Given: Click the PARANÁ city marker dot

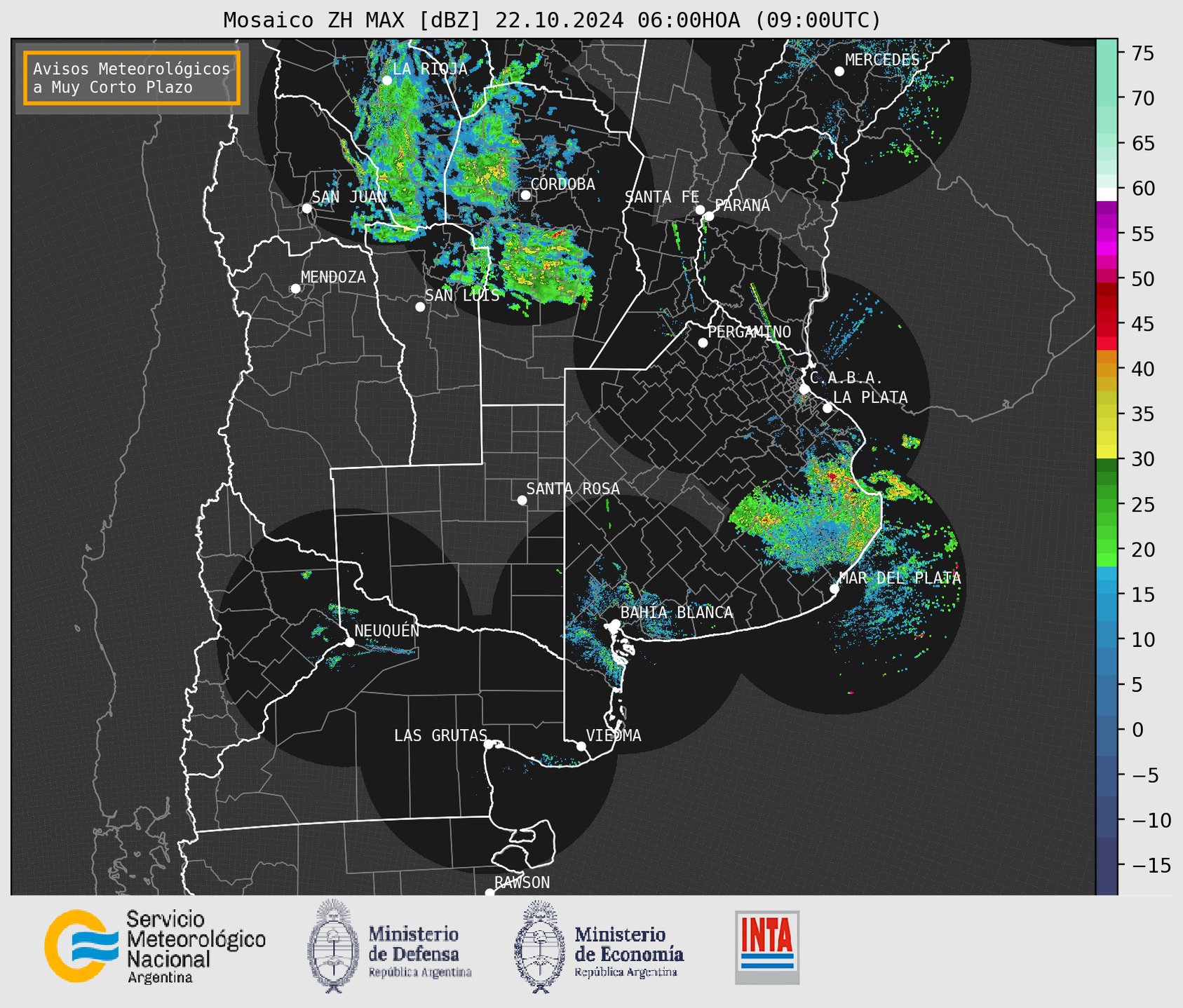Looking at the screenshot, I should coord(709,216).
